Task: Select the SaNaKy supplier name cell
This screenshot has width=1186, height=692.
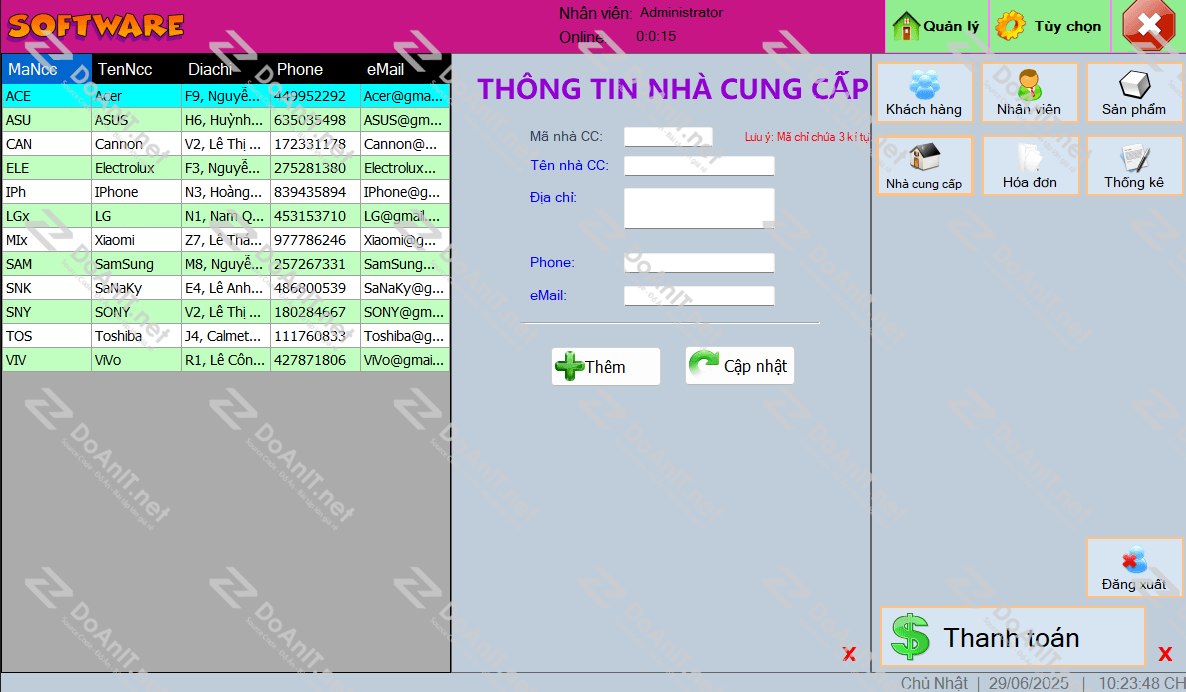Action: coord(136,288)
